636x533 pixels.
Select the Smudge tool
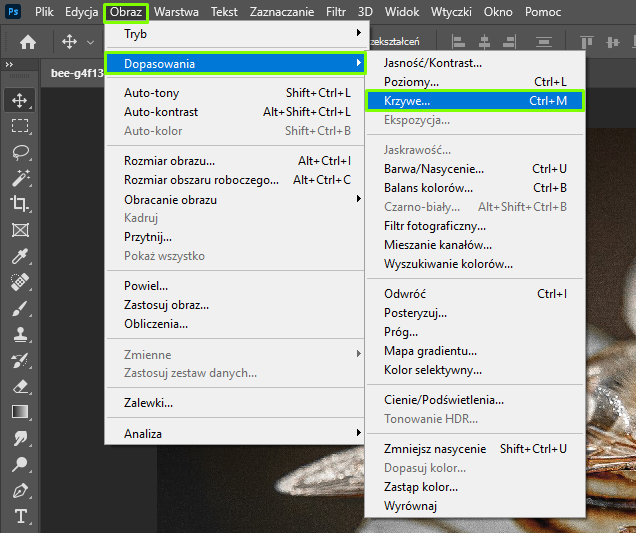coord(20,438)
